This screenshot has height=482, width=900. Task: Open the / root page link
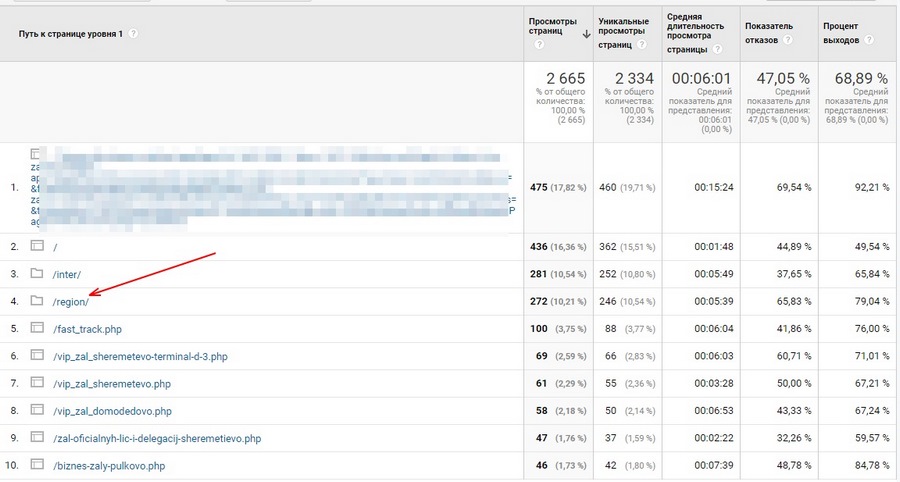point(55,247)
